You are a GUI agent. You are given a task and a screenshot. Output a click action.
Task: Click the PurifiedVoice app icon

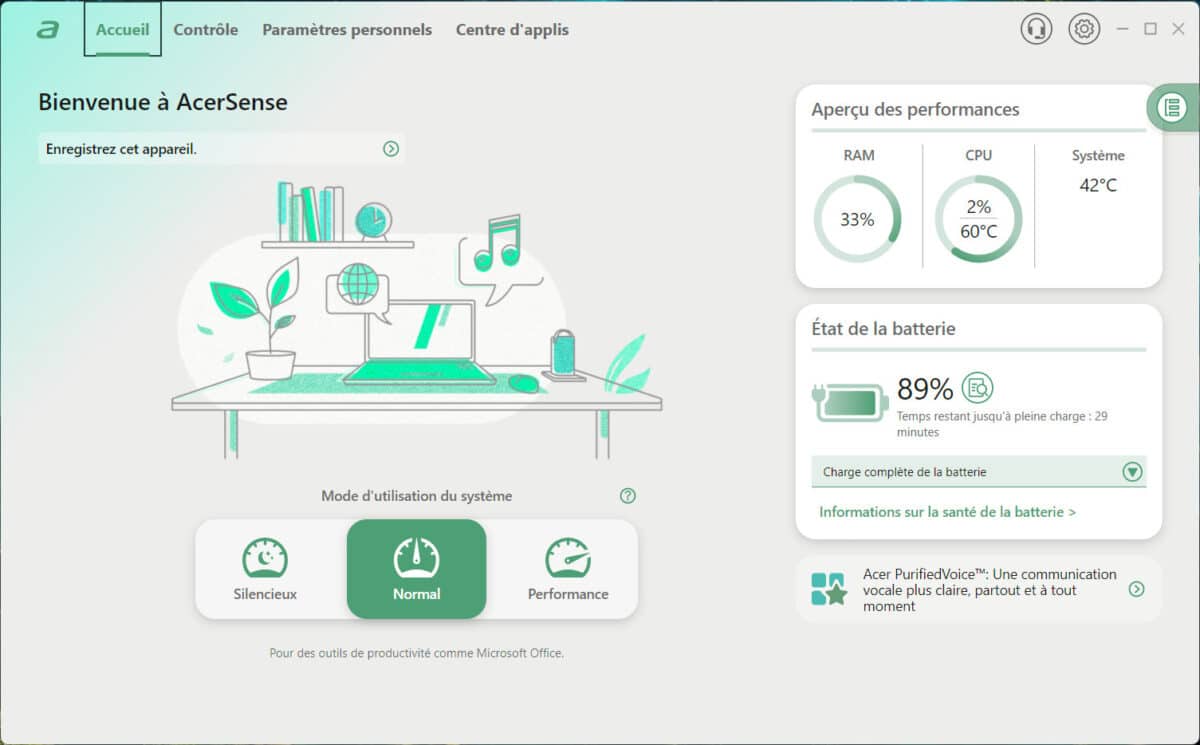point(829,590)
